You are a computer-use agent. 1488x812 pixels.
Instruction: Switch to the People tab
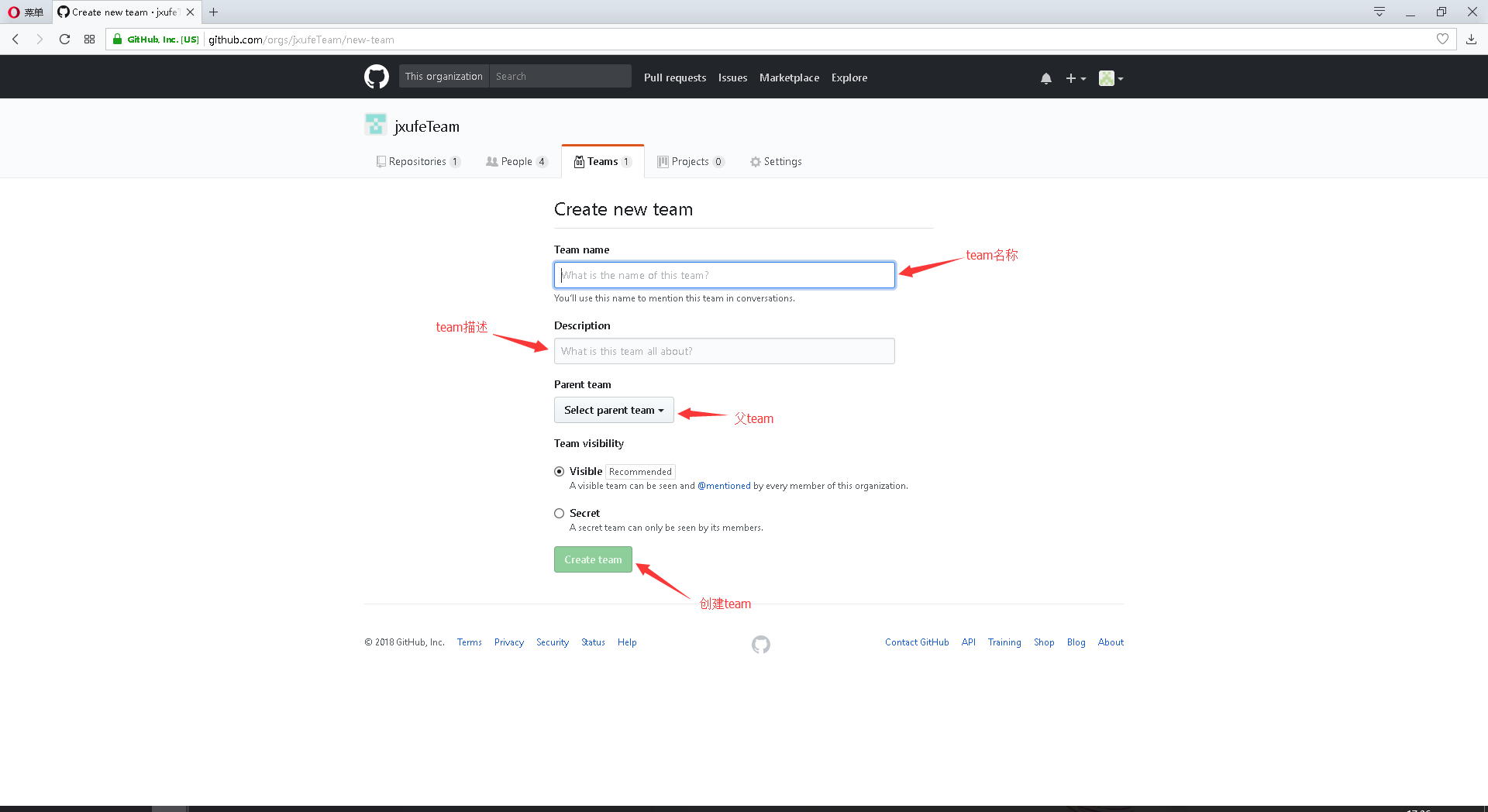point(515,161)
